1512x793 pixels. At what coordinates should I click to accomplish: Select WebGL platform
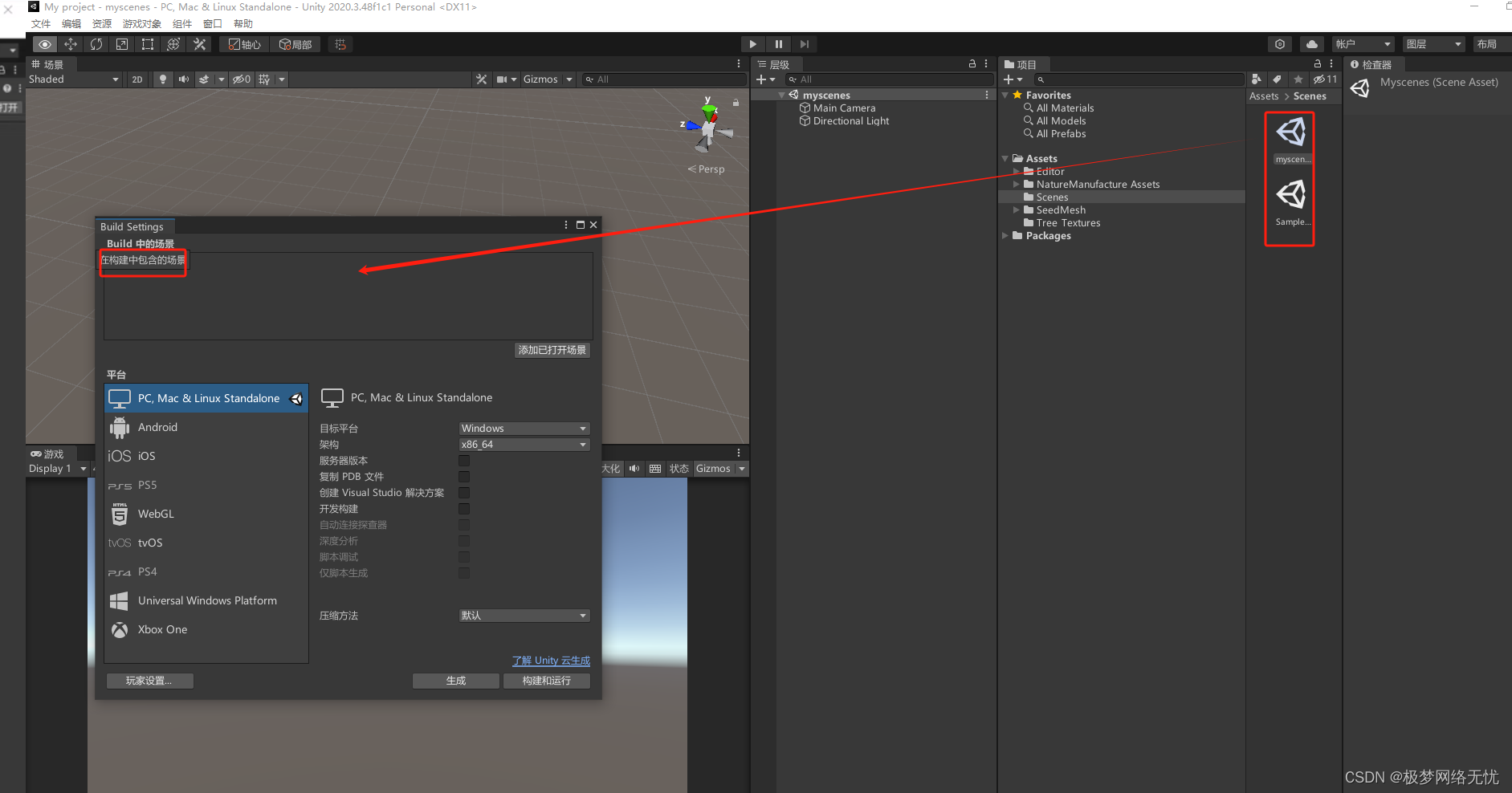[x=206, y=514]
